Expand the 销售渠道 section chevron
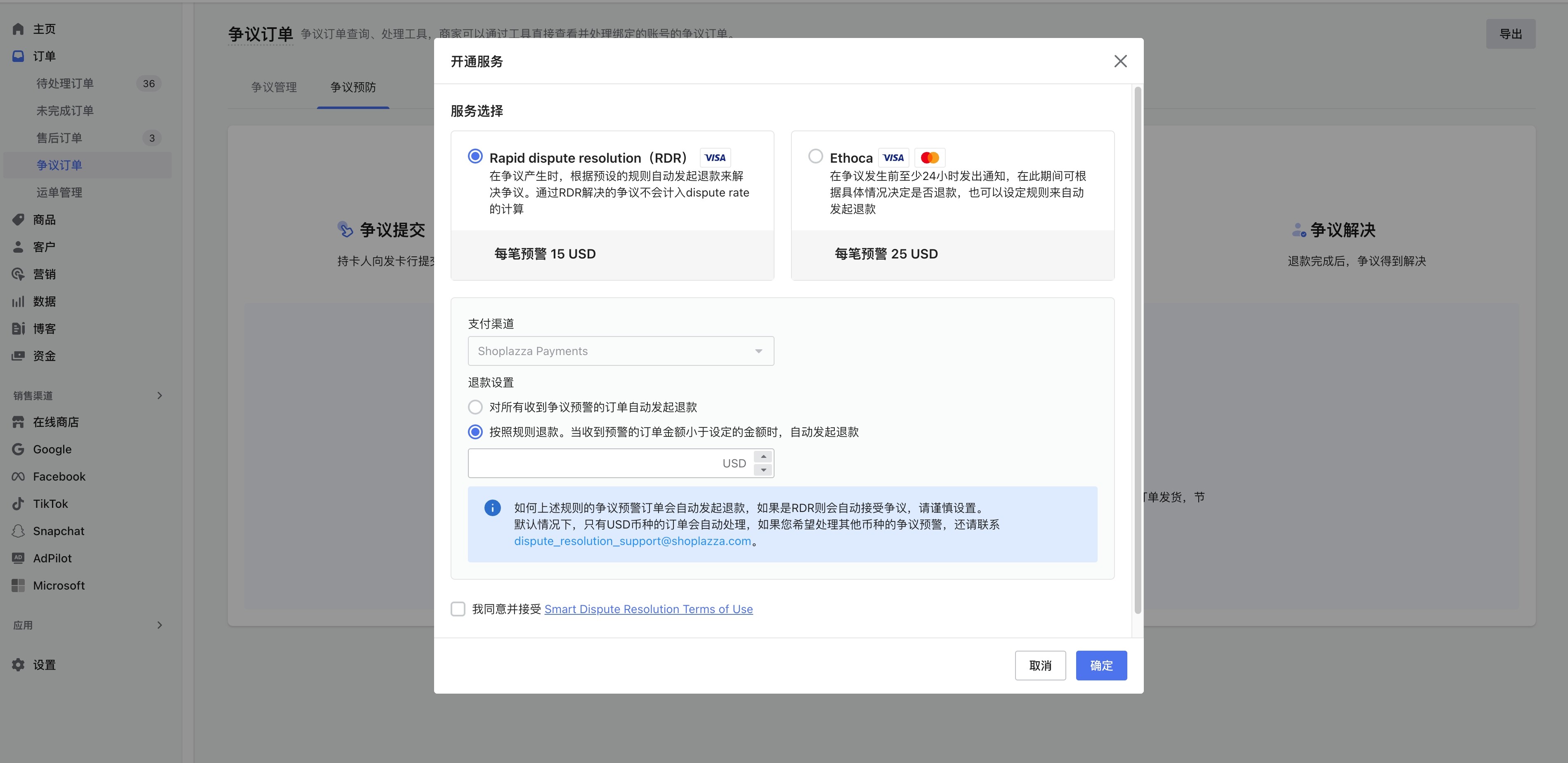The image size is (1568, 763). (x=159, y=396)
